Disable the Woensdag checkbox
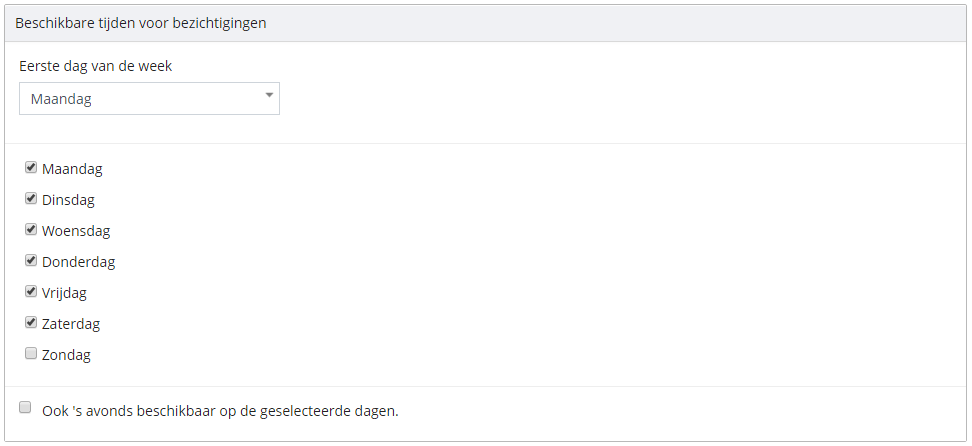Screen dimensions: 972x446 [x=31, y=230]
